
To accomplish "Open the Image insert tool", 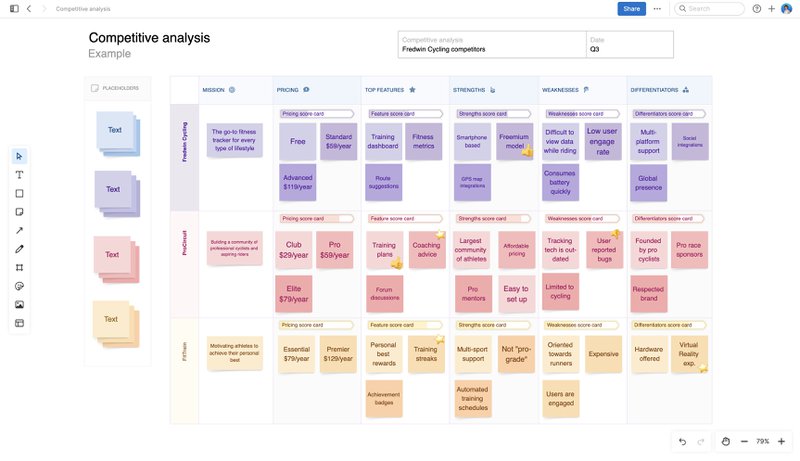I will 19,304.
